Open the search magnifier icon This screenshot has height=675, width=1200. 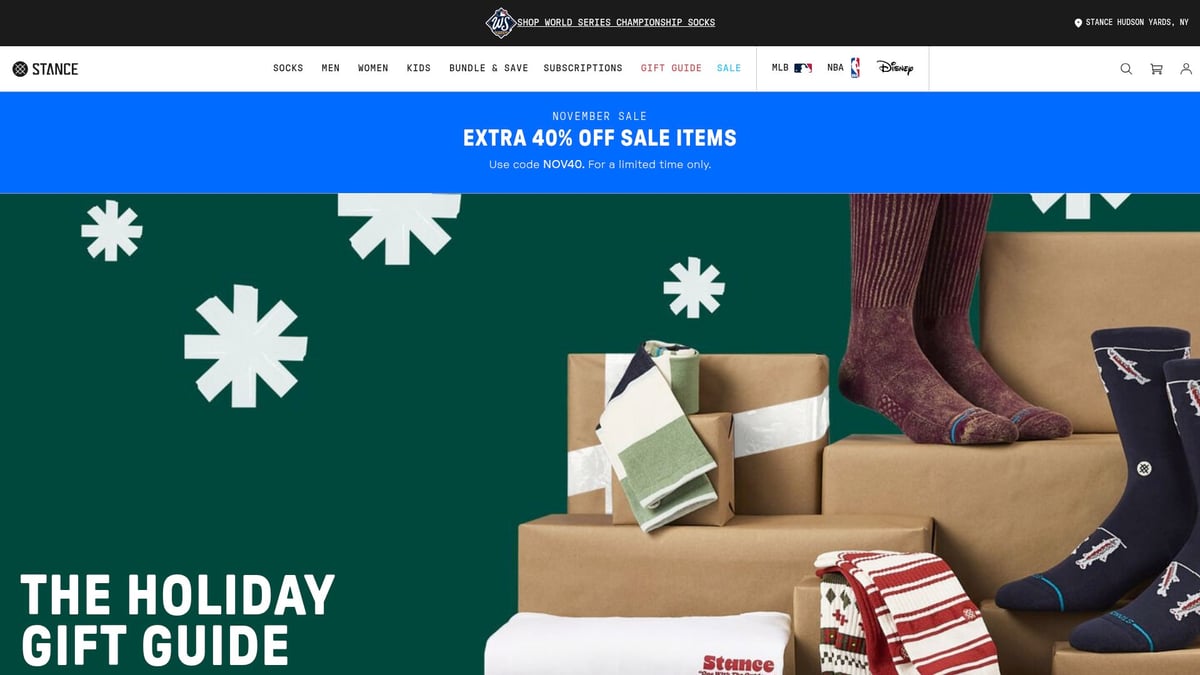point(1126,69)
